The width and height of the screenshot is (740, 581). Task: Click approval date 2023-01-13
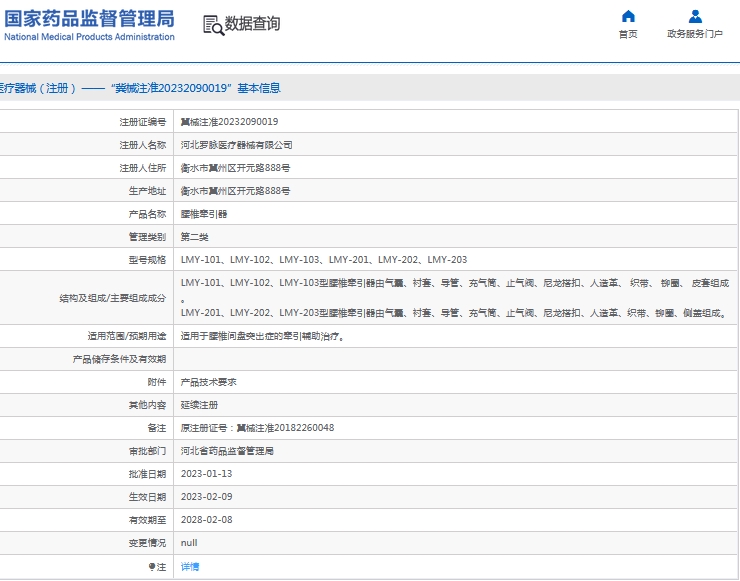pos(206,473)
